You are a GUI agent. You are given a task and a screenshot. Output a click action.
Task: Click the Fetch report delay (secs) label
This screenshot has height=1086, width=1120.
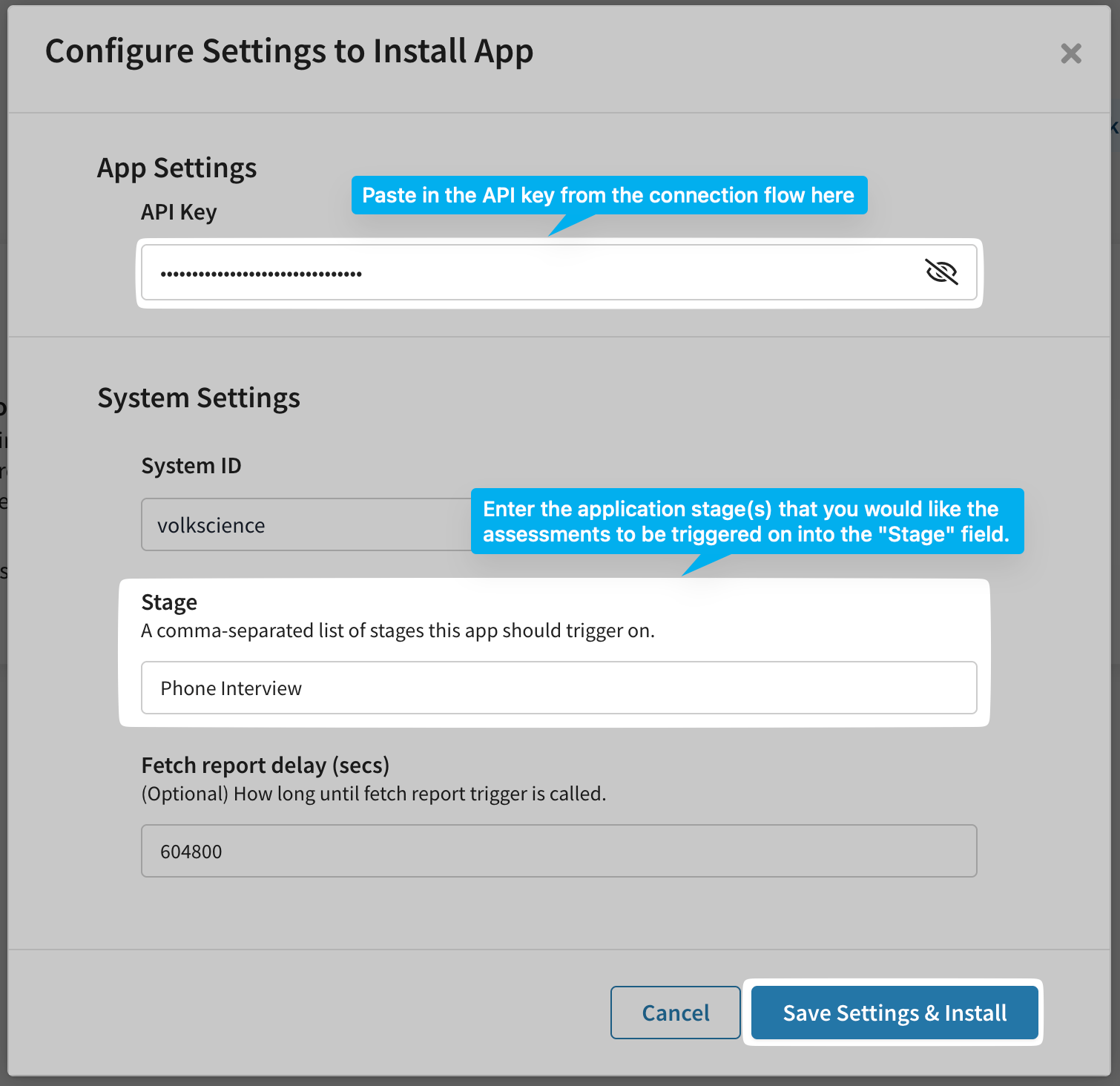(265, 766)
